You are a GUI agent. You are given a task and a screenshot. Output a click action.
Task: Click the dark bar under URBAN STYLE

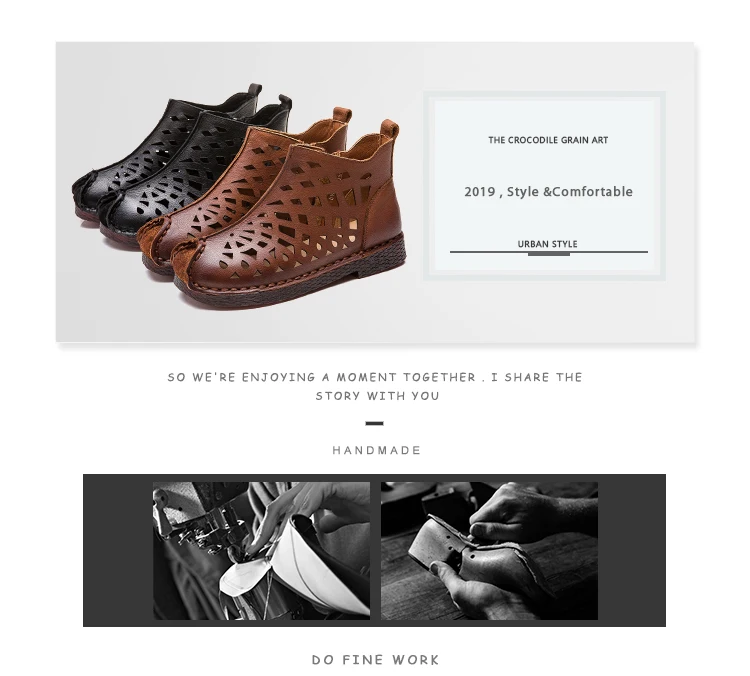pos(549,254)
